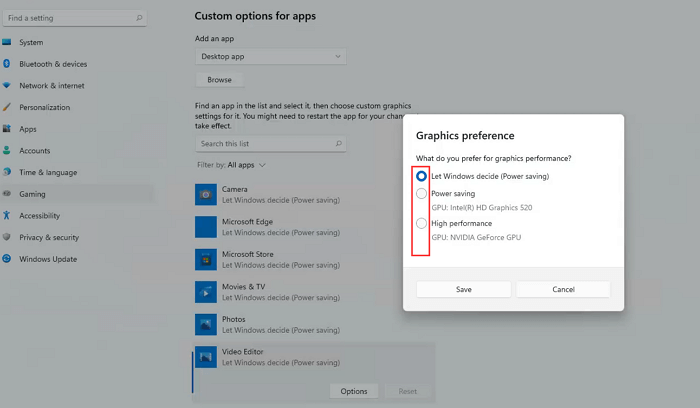The width and height of the screenshot is (700, 408).
Task: Open the Desktop app dropdown
Action: [270, 57]
